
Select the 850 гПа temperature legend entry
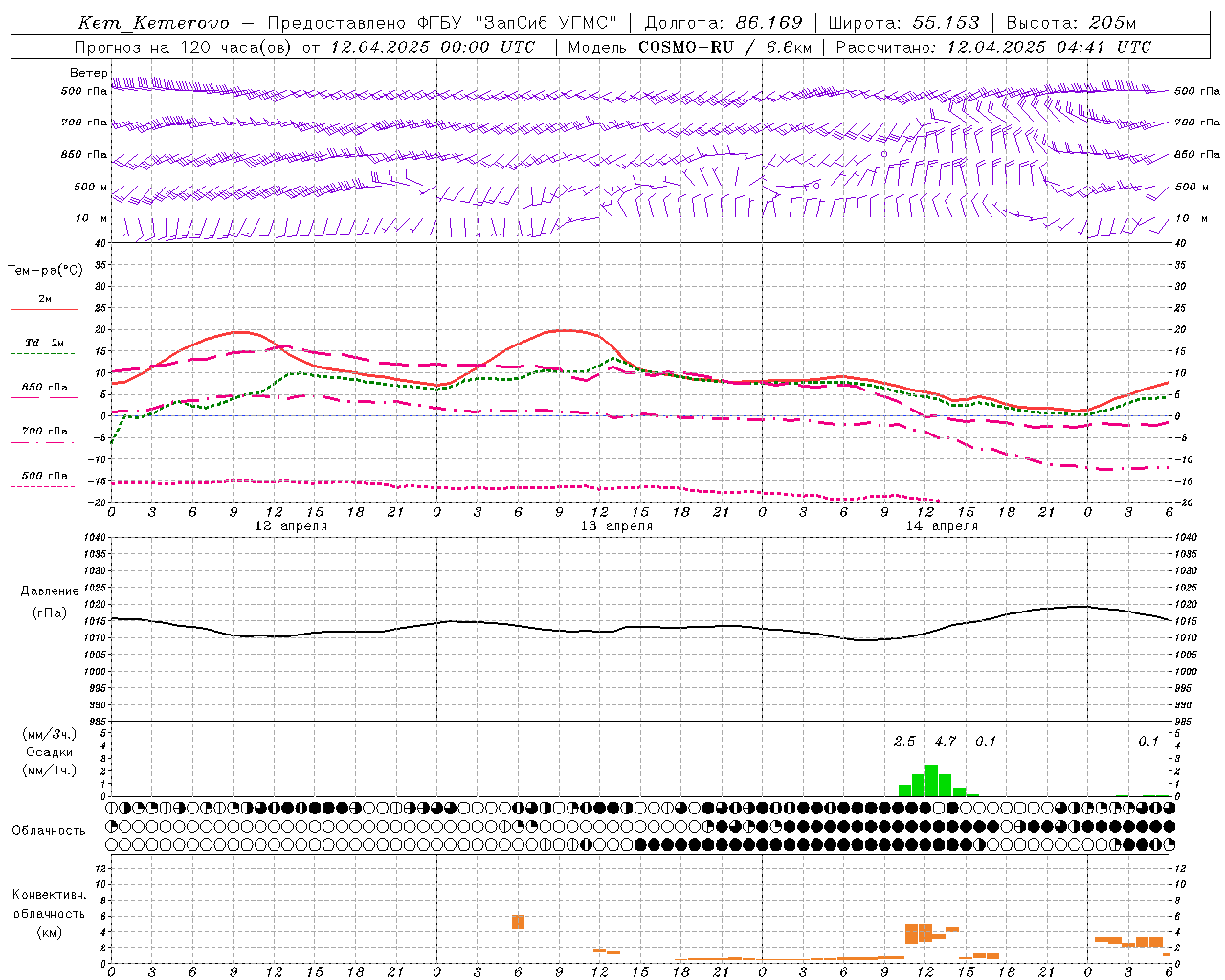tap(45, 388)
